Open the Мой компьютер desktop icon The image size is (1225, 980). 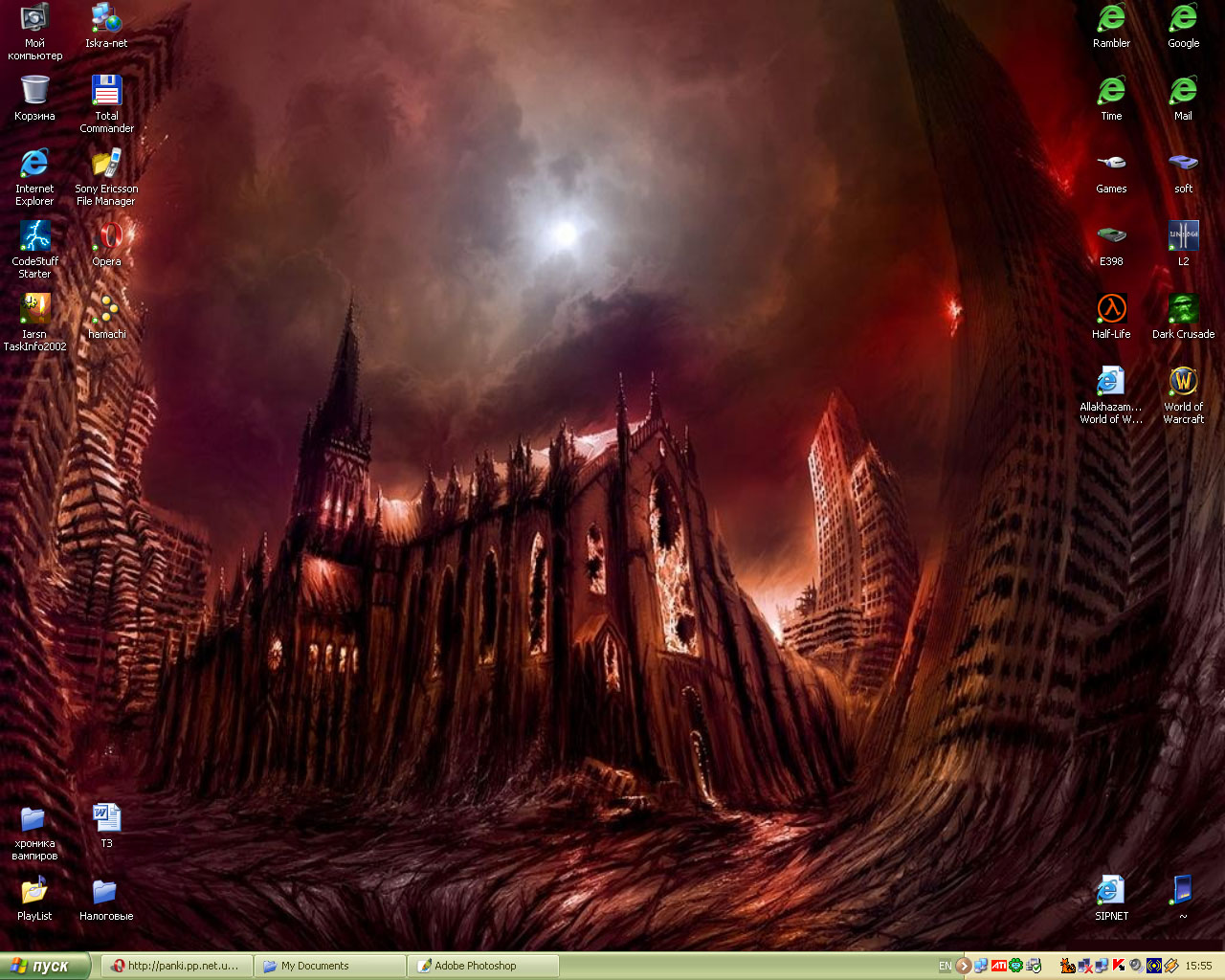click(x=34, y=33)
